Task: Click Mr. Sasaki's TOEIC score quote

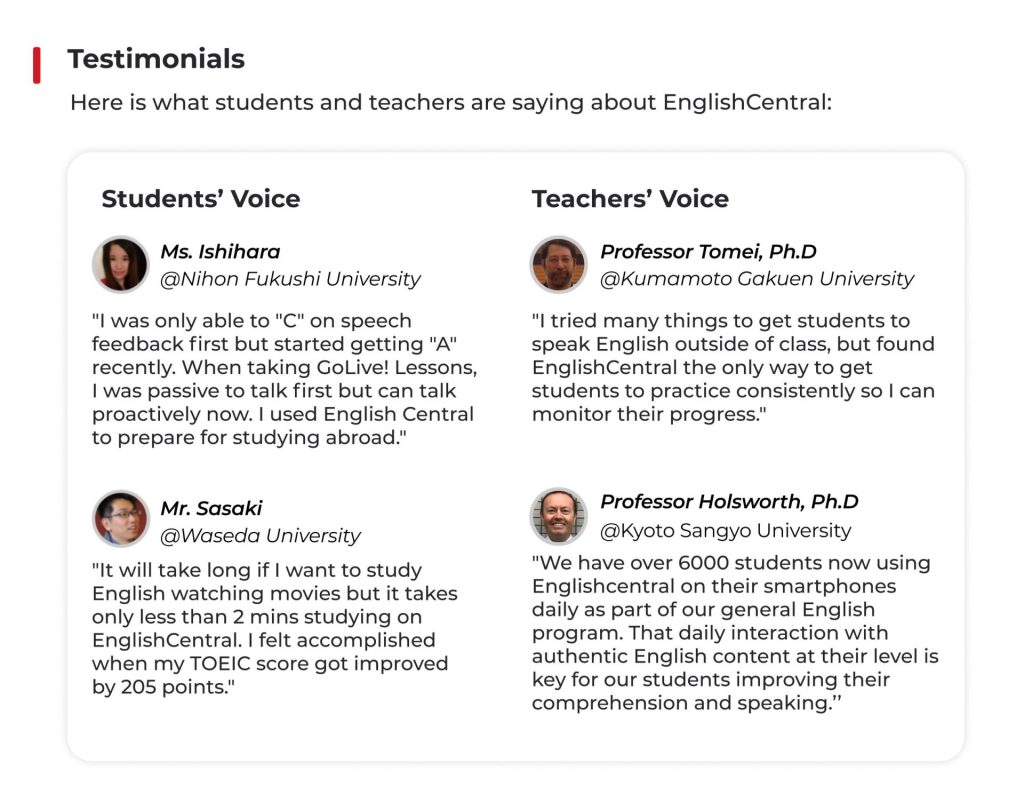Action: pyautogui.click(x=274, y=628)
